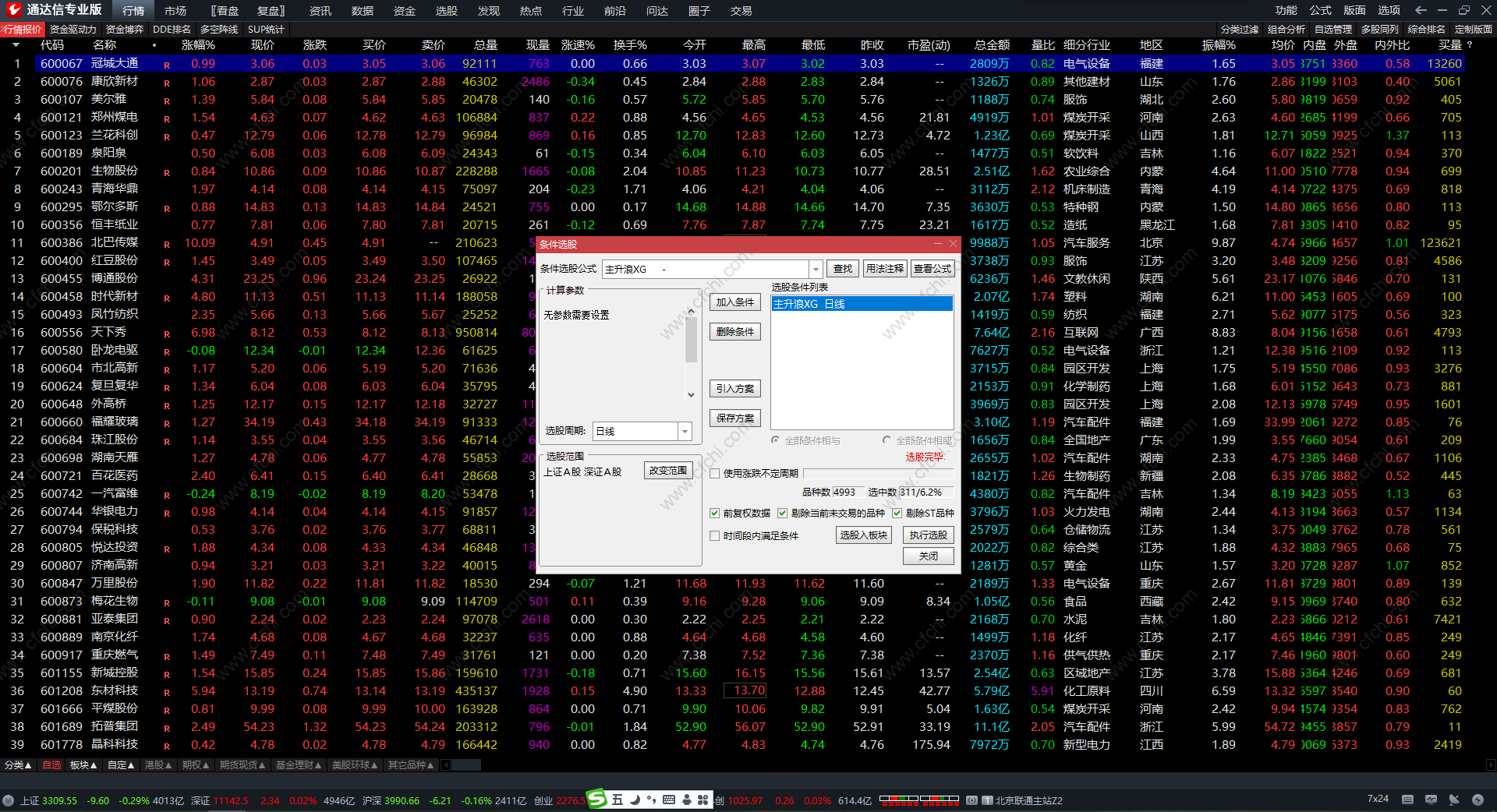
Task: Expand the 板块 tab menu at bottom
Action: [x=83, y=765]
